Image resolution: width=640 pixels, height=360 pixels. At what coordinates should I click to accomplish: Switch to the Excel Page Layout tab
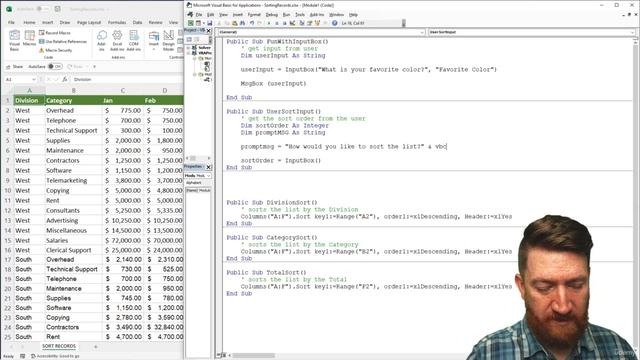click(89, 22)
